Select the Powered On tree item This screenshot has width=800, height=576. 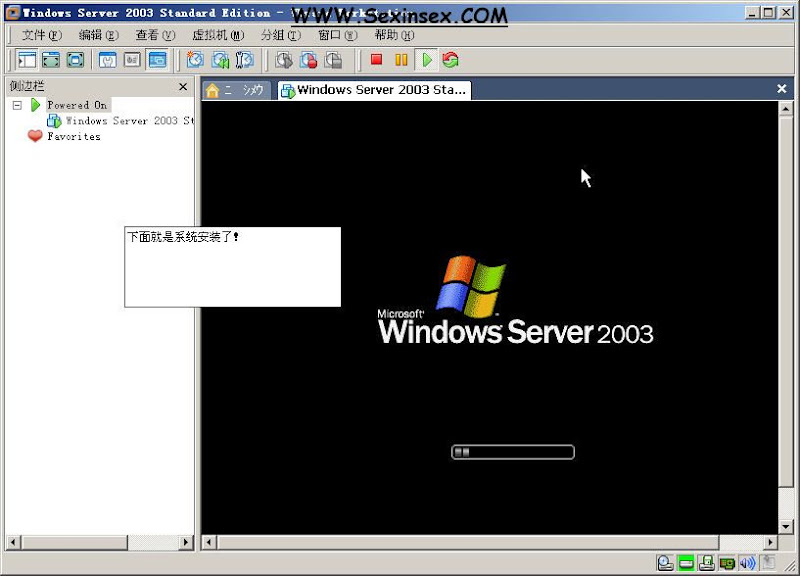77,105
